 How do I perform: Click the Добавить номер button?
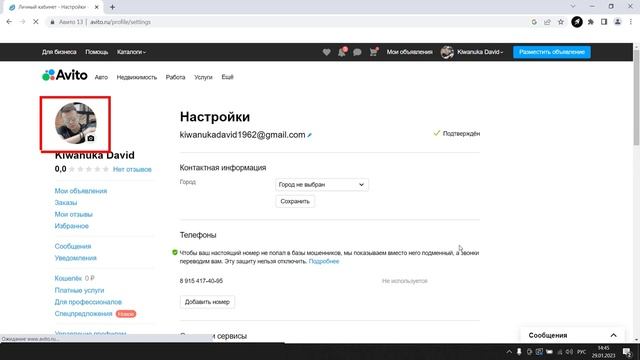coord(207,302)
